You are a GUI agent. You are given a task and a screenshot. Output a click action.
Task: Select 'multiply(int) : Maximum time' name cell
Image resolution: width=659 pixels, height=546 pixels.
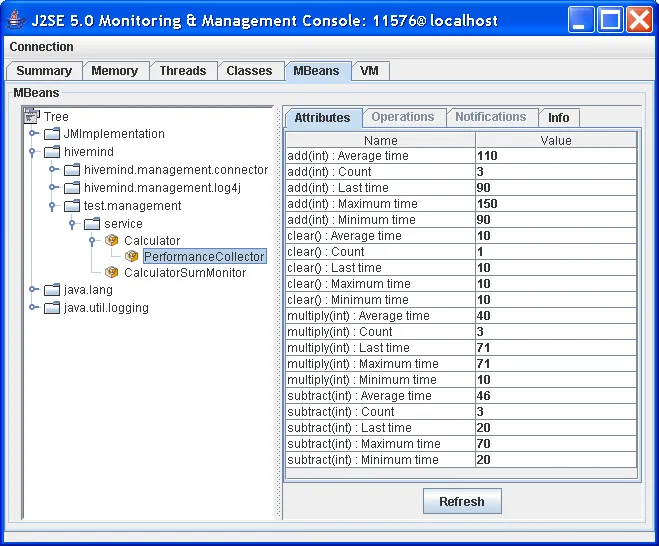381,364
